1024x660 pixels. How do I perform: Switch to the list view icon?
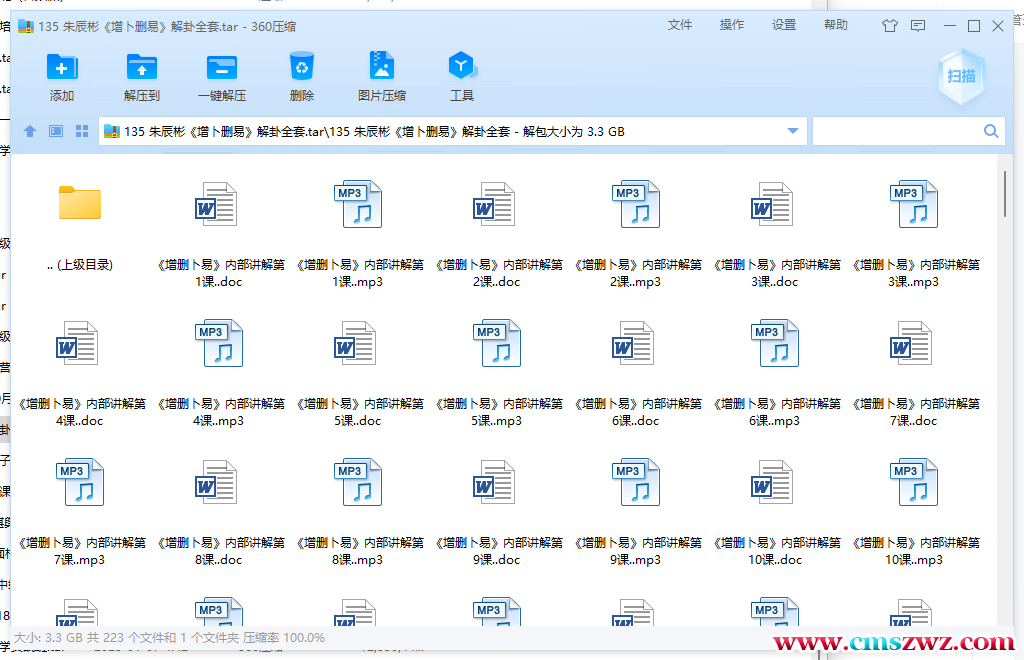click(x=56, y=131)
